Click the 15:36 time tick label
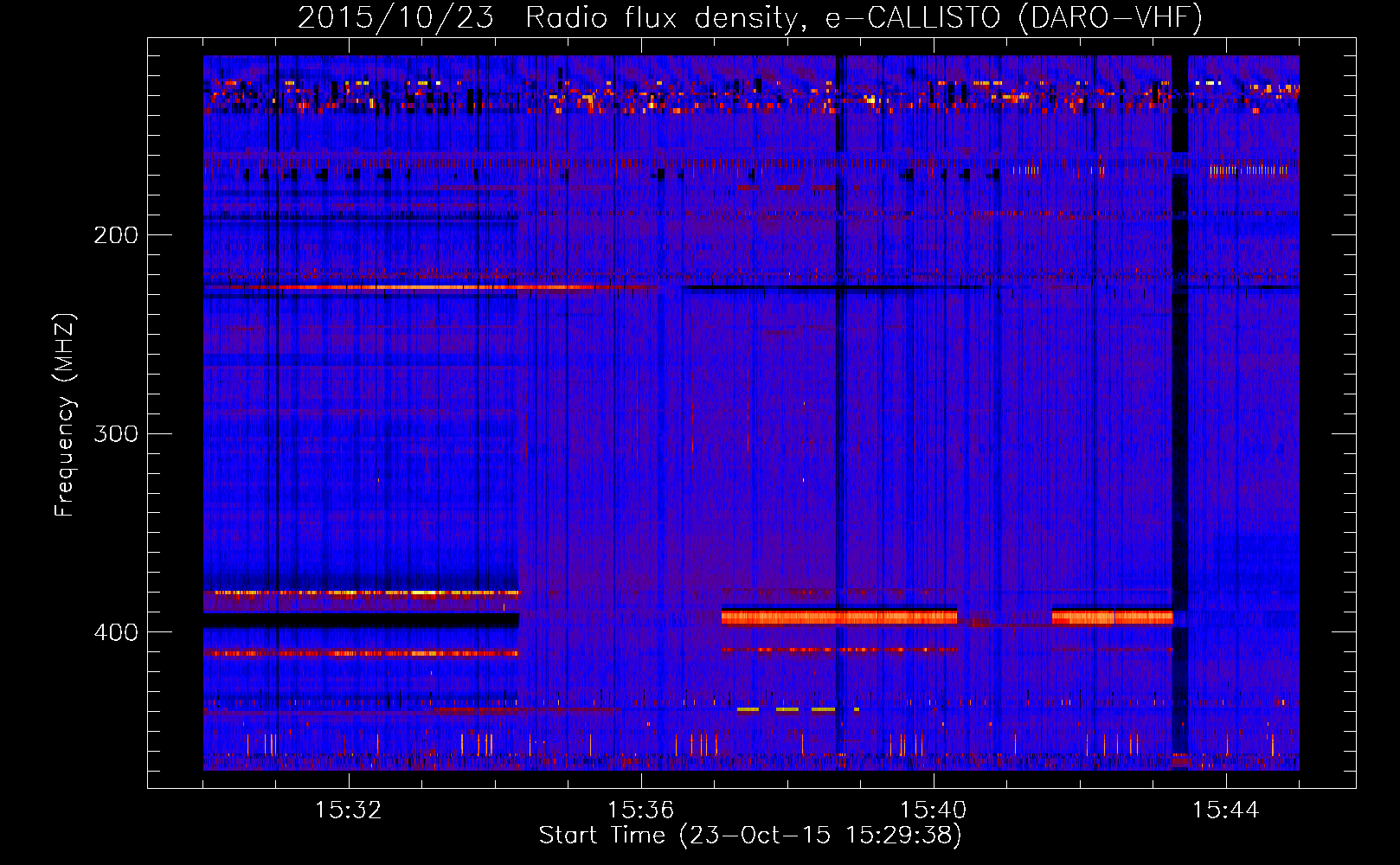The width and height of the screenshot is (1400, 865). click(641, 811)
